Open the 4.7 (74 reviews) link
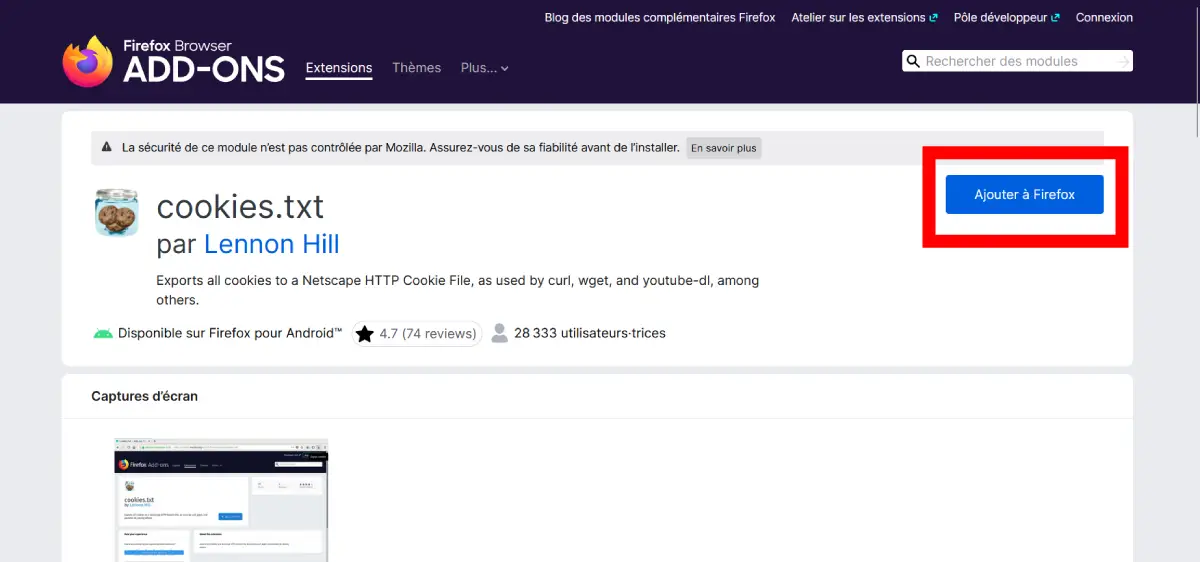 pos(427,334)
